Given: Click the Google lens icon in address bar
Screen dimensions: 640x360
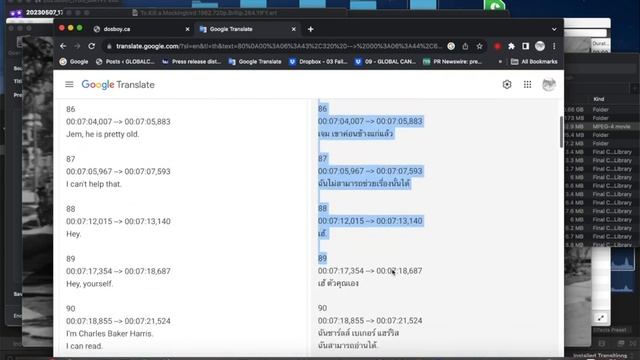Looking at the screenshot, I should click(x=451, y=46).
